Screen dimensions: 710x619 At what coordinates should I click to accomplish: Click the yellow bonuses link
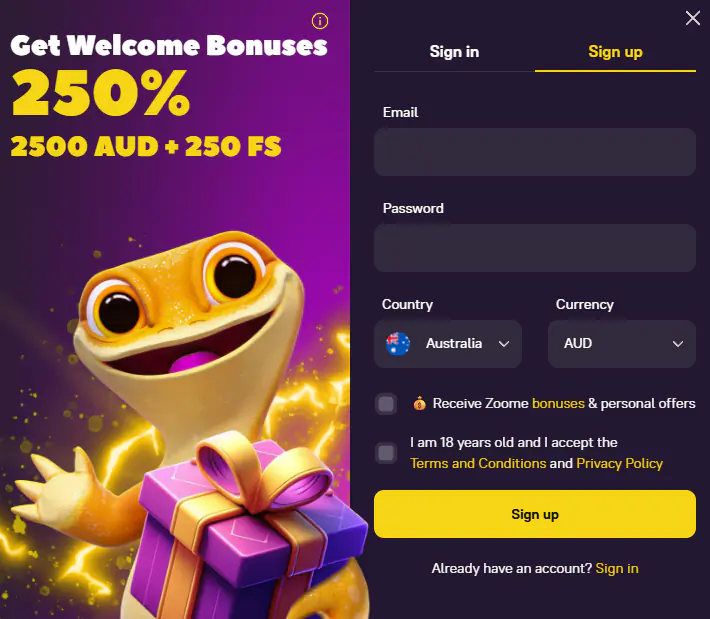[558, 403]
